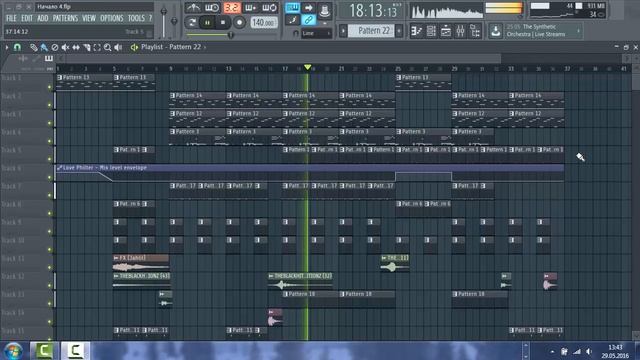640x360 pixels.
Task: Stop playback with the stop button
Action: (223, 22)
